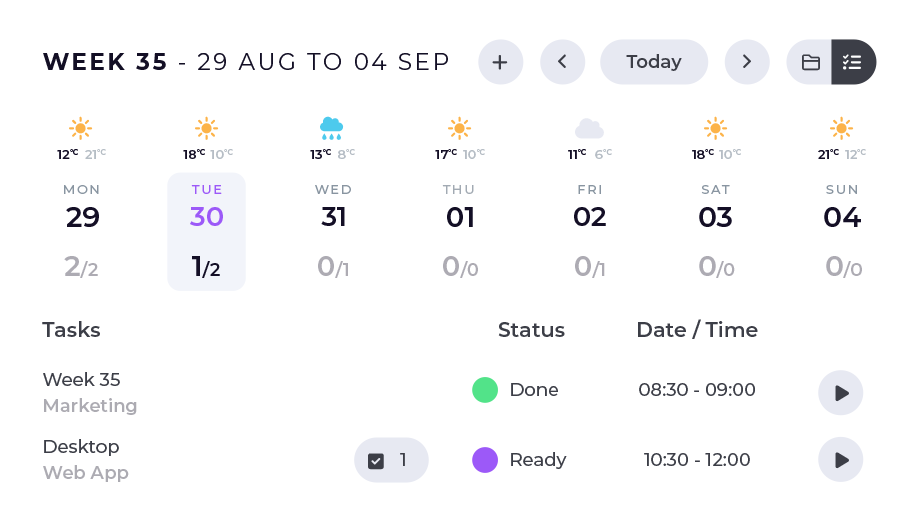
Task: Click the plus add button
Action: [501, 62]
